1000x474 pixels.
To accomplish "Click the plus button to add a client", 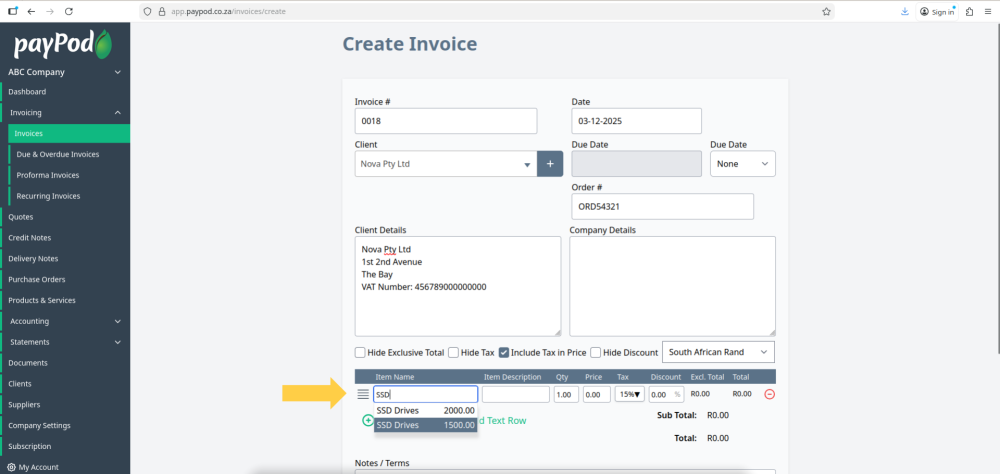I will click(550, 164).
